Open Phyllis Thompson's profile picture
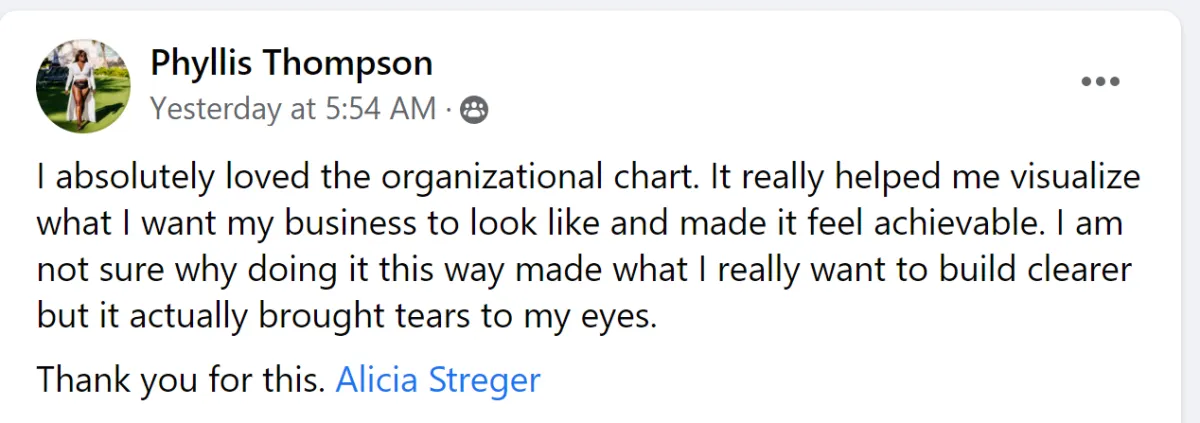Image resolution: width=1200 pixels, height=423 pixels. coord(83,87)
